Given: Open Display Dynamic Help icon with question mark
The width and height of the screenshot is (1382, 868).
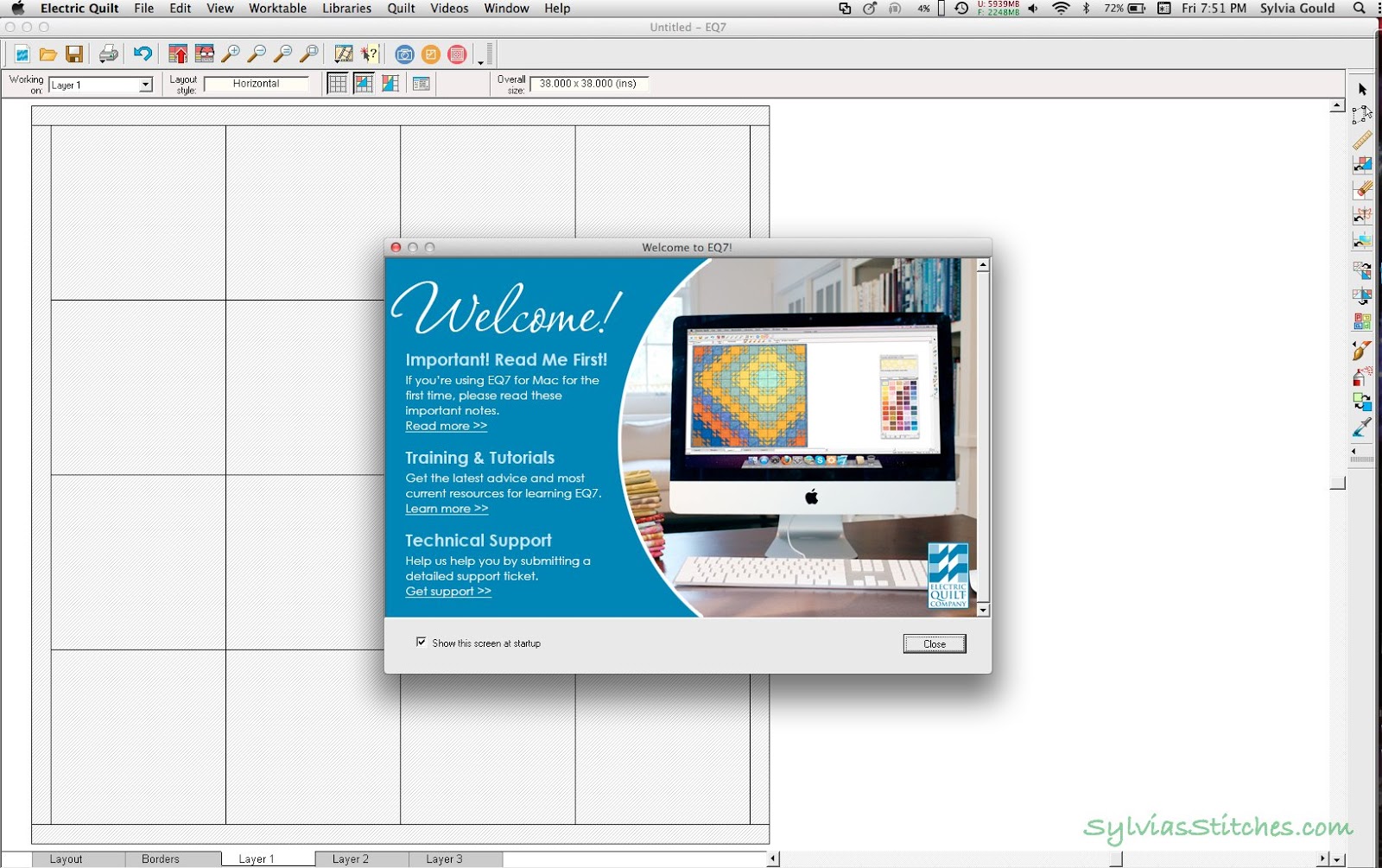Looking at the screenshot, I should (x=370, y=54).
